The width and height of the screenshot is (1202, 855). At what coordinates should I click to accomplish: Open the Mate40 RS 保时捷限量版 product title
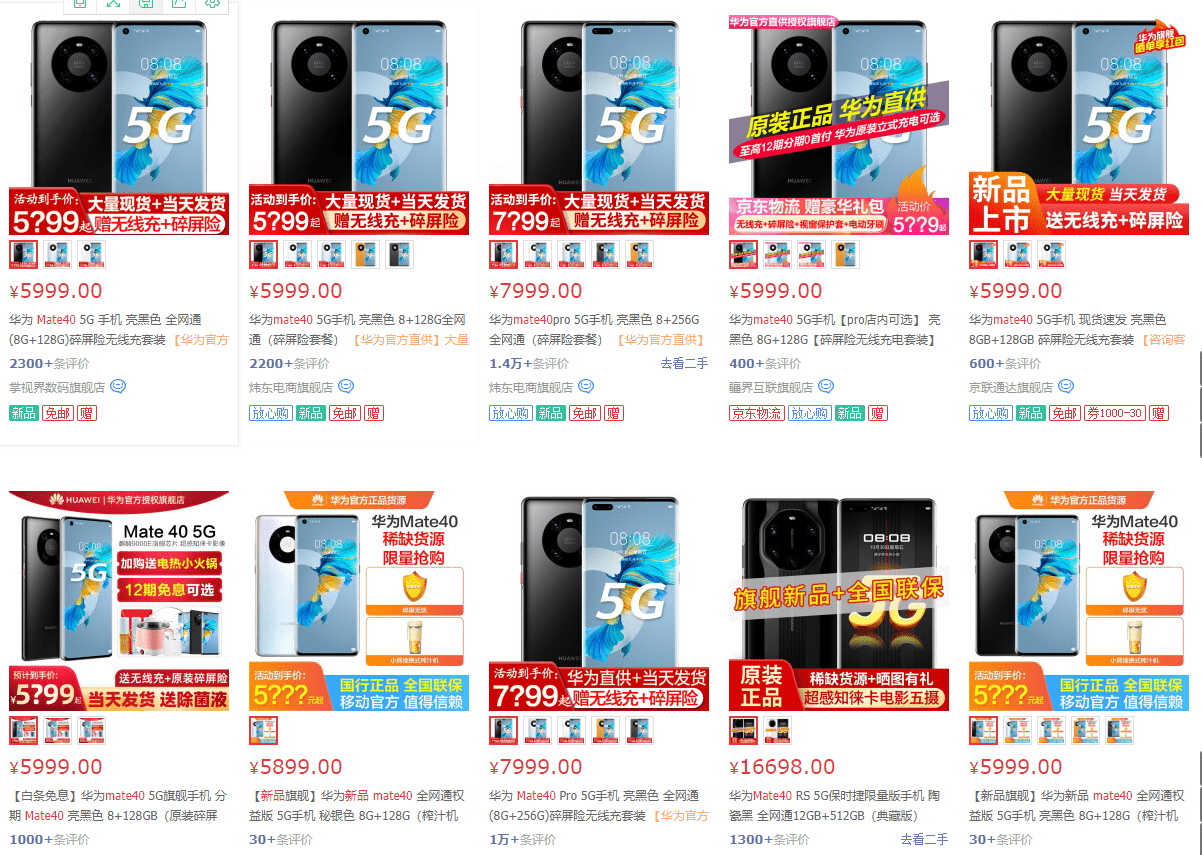point(834,806)
